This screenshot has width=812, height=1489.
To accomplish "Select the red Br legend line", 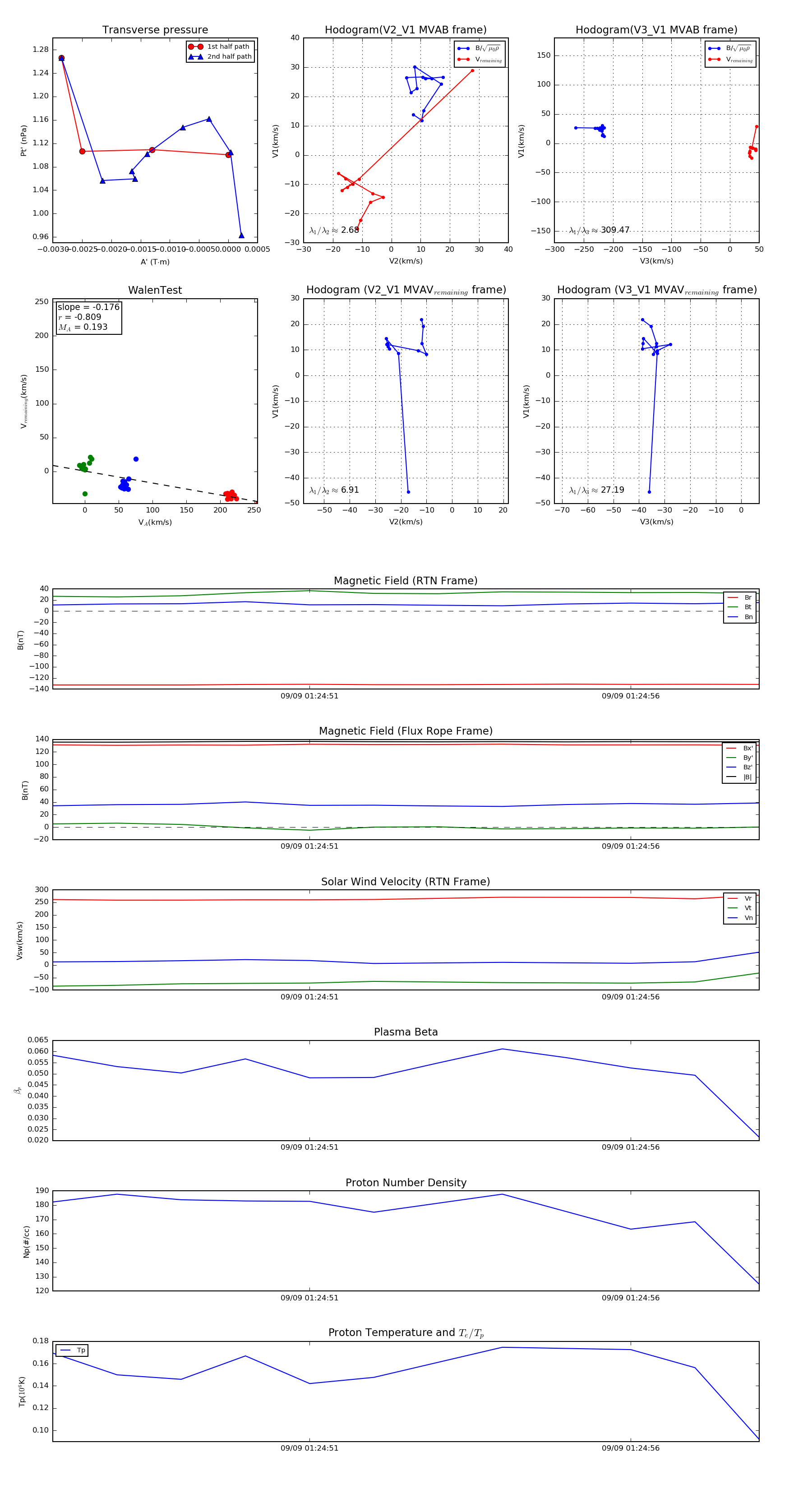I will coord(732,598).
